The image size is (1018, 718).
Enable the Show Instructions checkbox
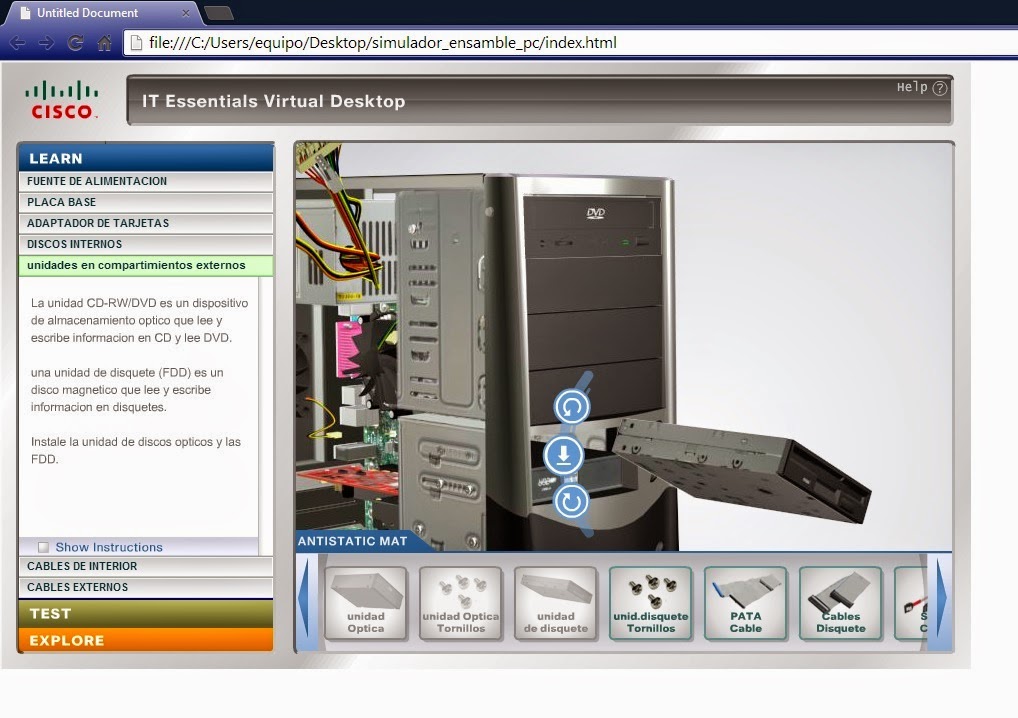(44, 547)
